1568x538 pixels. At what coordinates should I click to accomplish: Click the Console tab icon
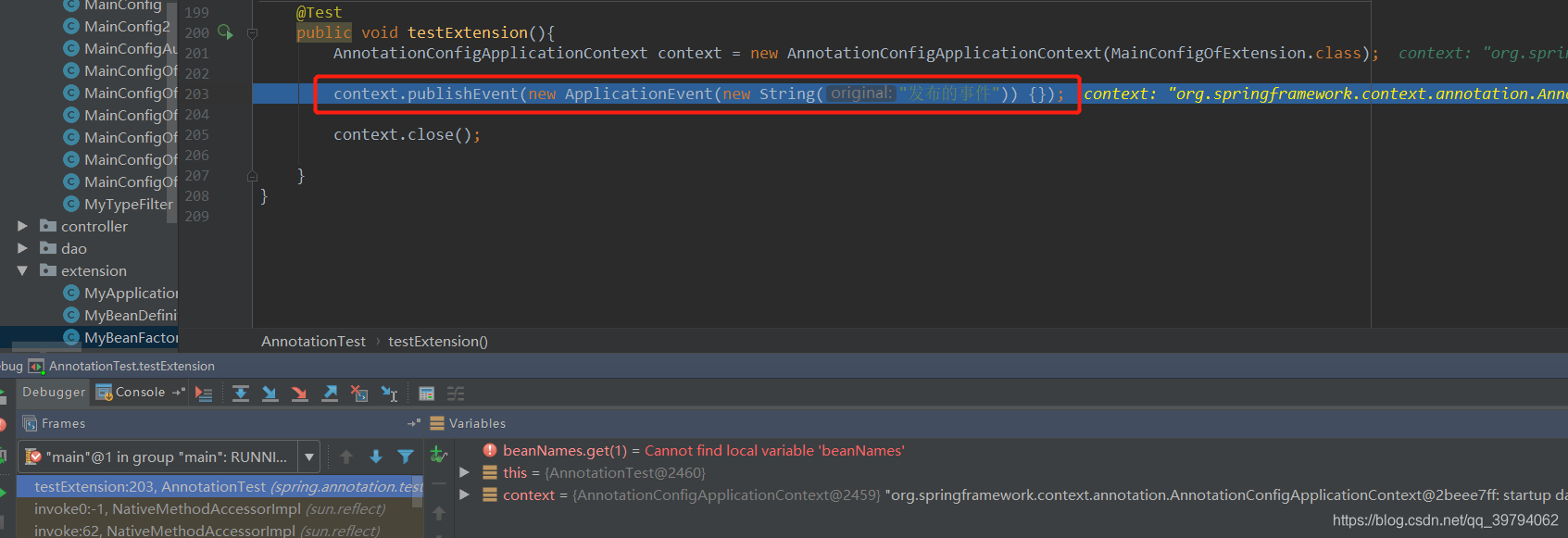tap(104, 393)
